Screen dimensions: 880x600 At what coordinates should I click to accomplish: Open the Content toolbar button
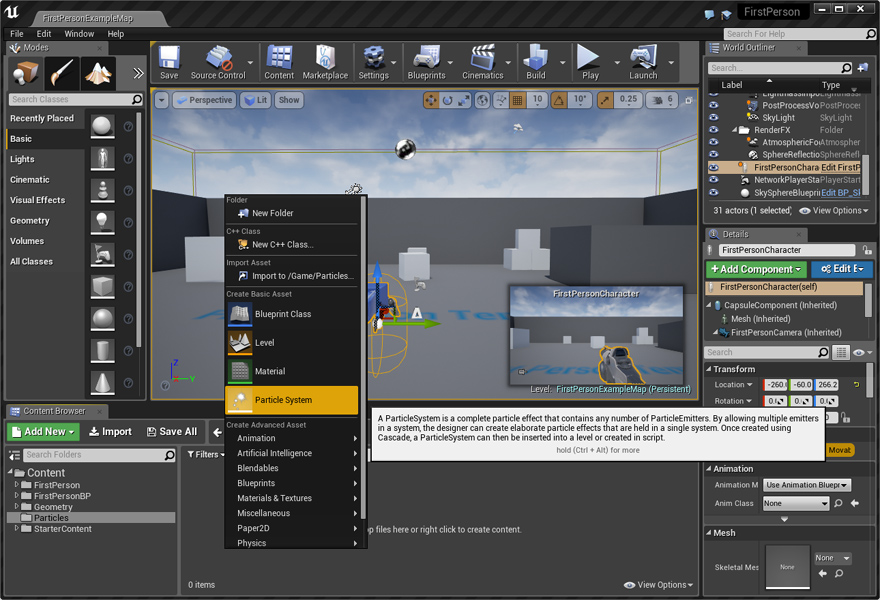[x=279, y=62]
